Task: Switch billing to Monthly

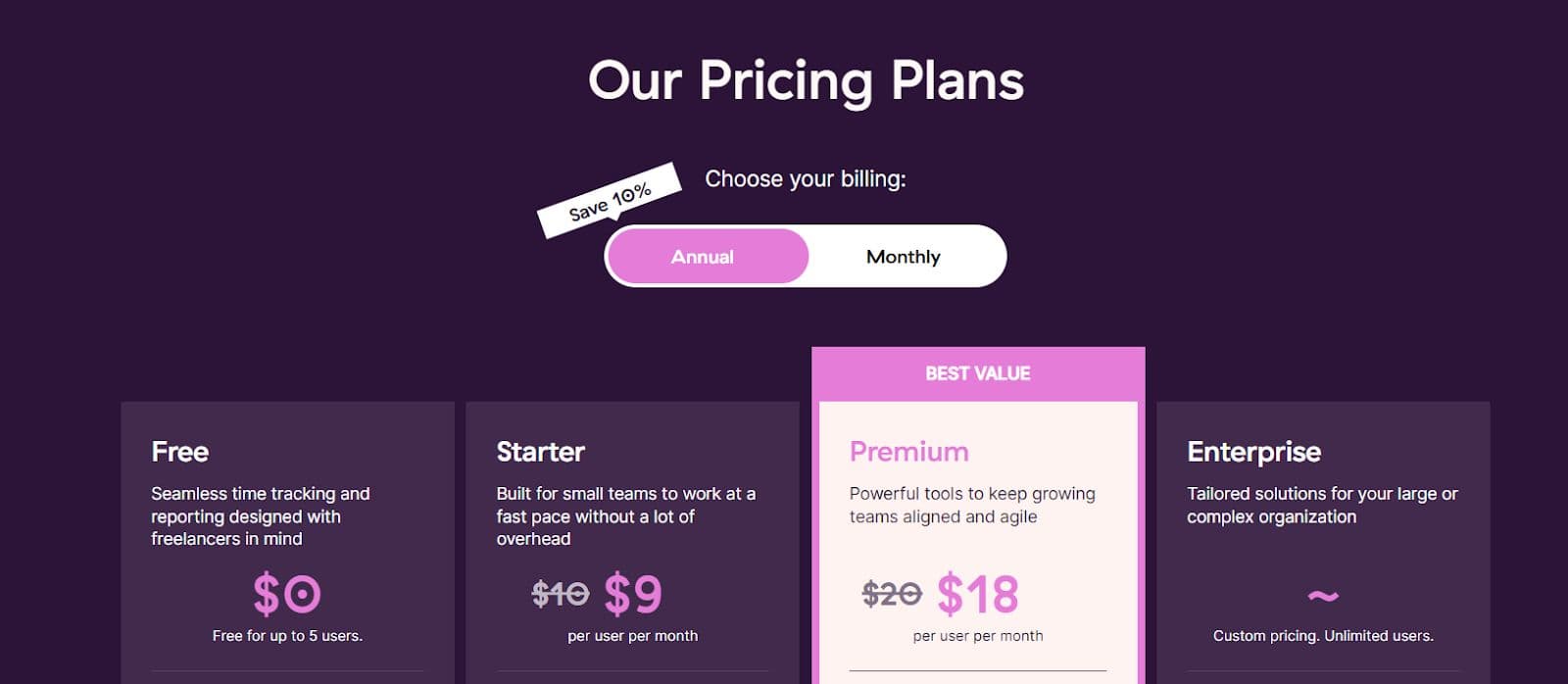Action: tap(903, 257)
